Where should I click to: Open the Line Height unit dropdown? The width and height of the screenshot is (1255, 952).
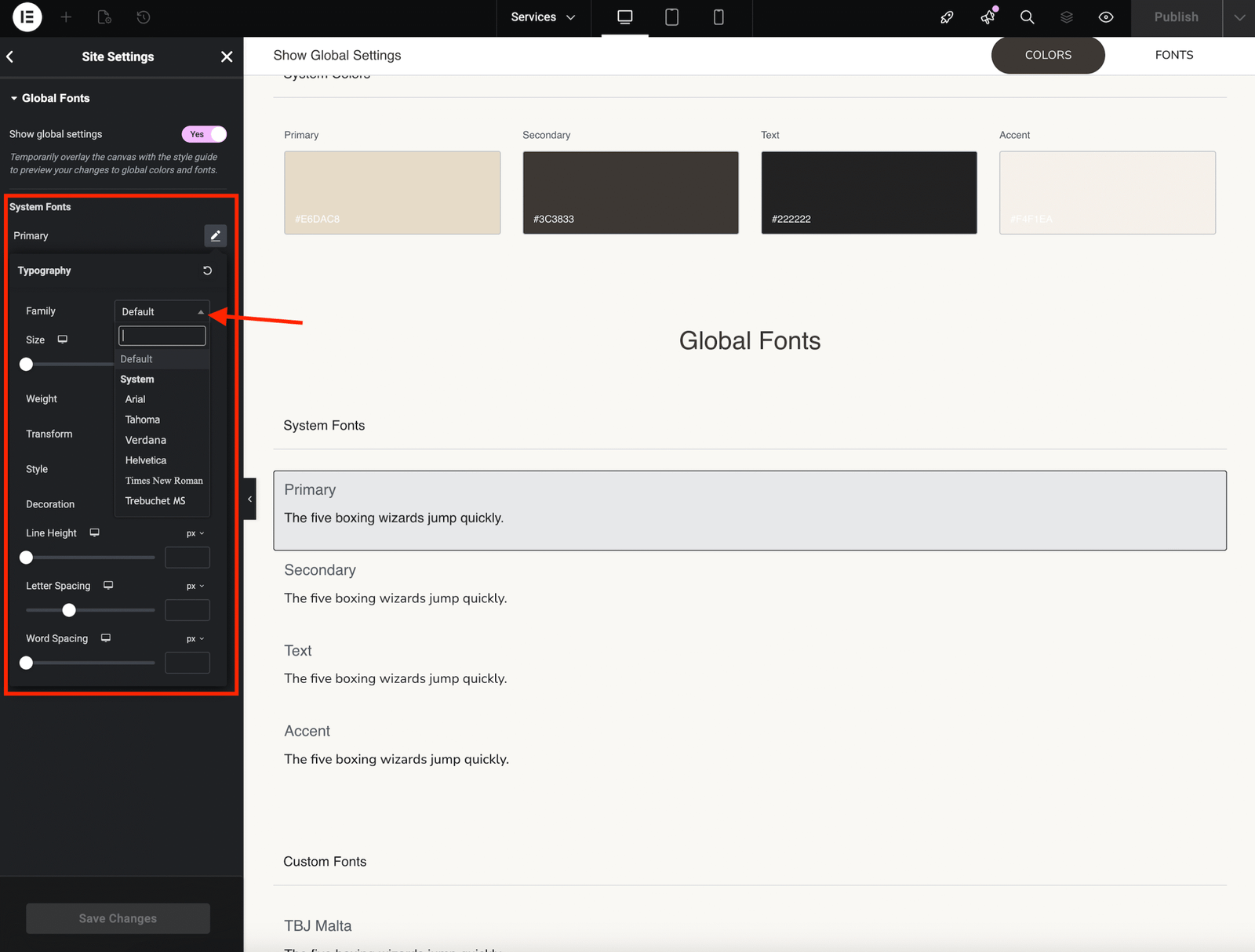pos(195,533)
